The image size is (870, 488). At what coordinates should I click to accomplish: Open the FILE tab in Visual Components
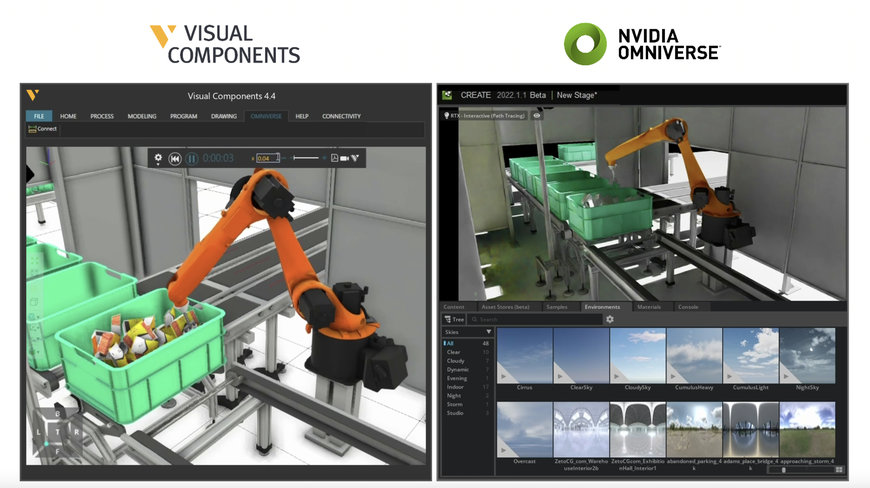click(x=39, y=116)
